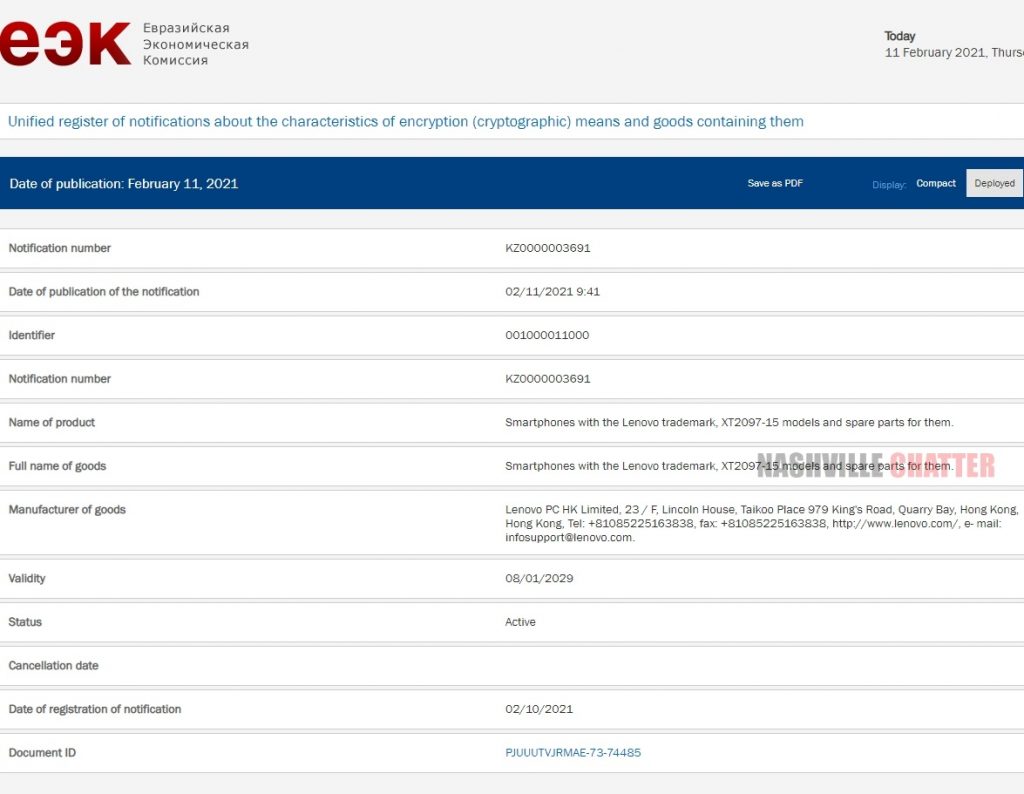Click the EEK commission logo
Image resolution: width=1024 pixels, height=794 pixels.
click(x=65, y=43)
